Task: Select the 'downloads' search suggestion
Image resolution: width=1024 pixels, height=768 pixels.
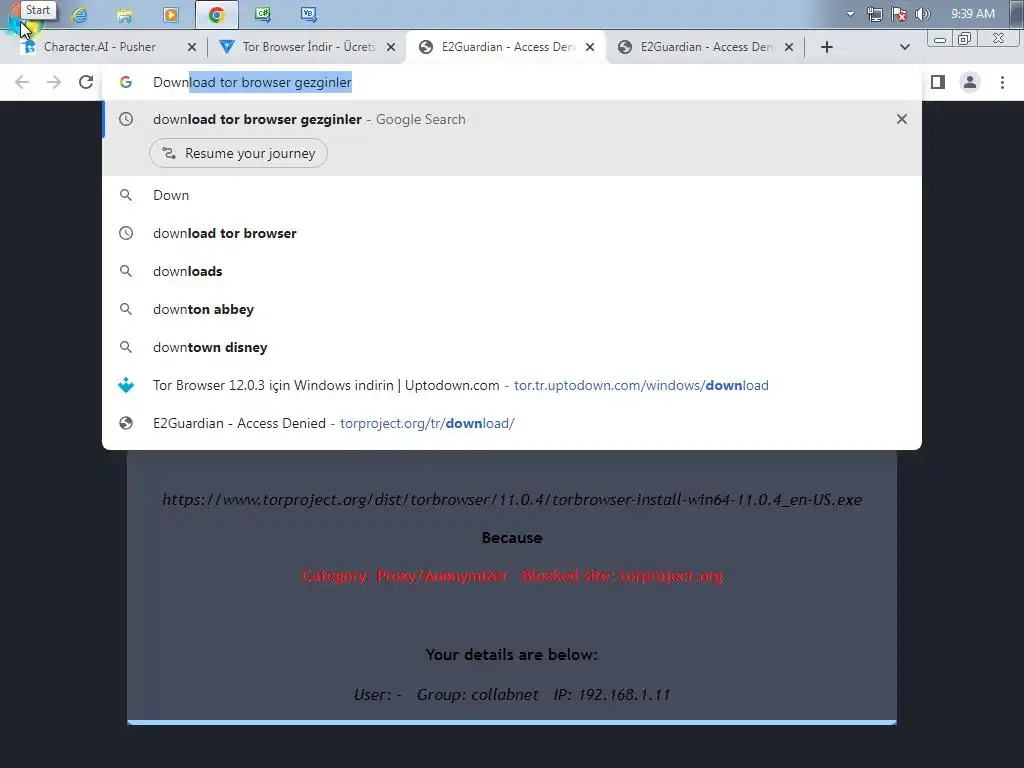Action: tap(512, 271)
